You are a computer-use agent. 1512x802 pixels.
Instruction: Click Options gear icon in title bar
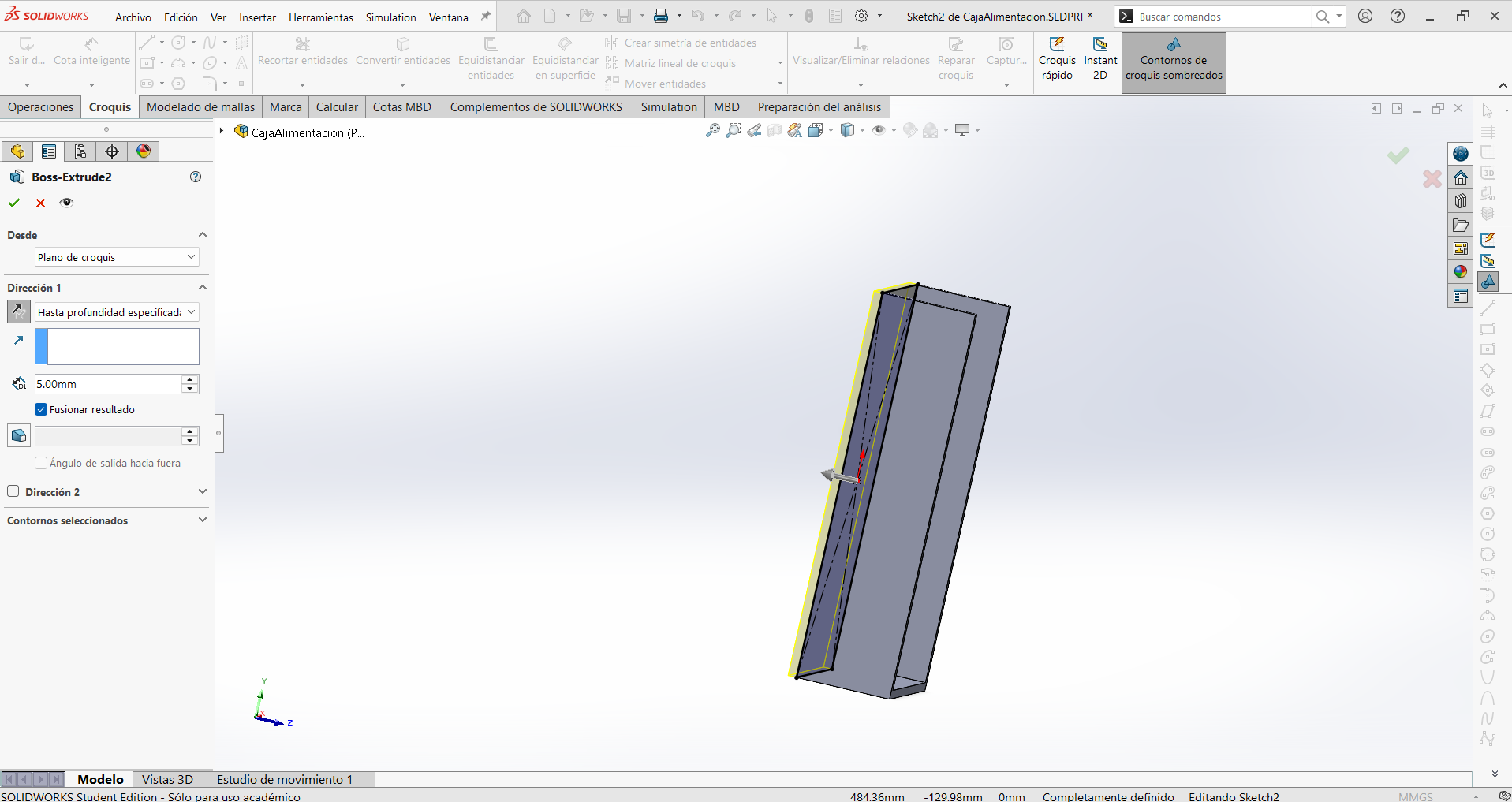pyautogui.click(x=862, y=16)
